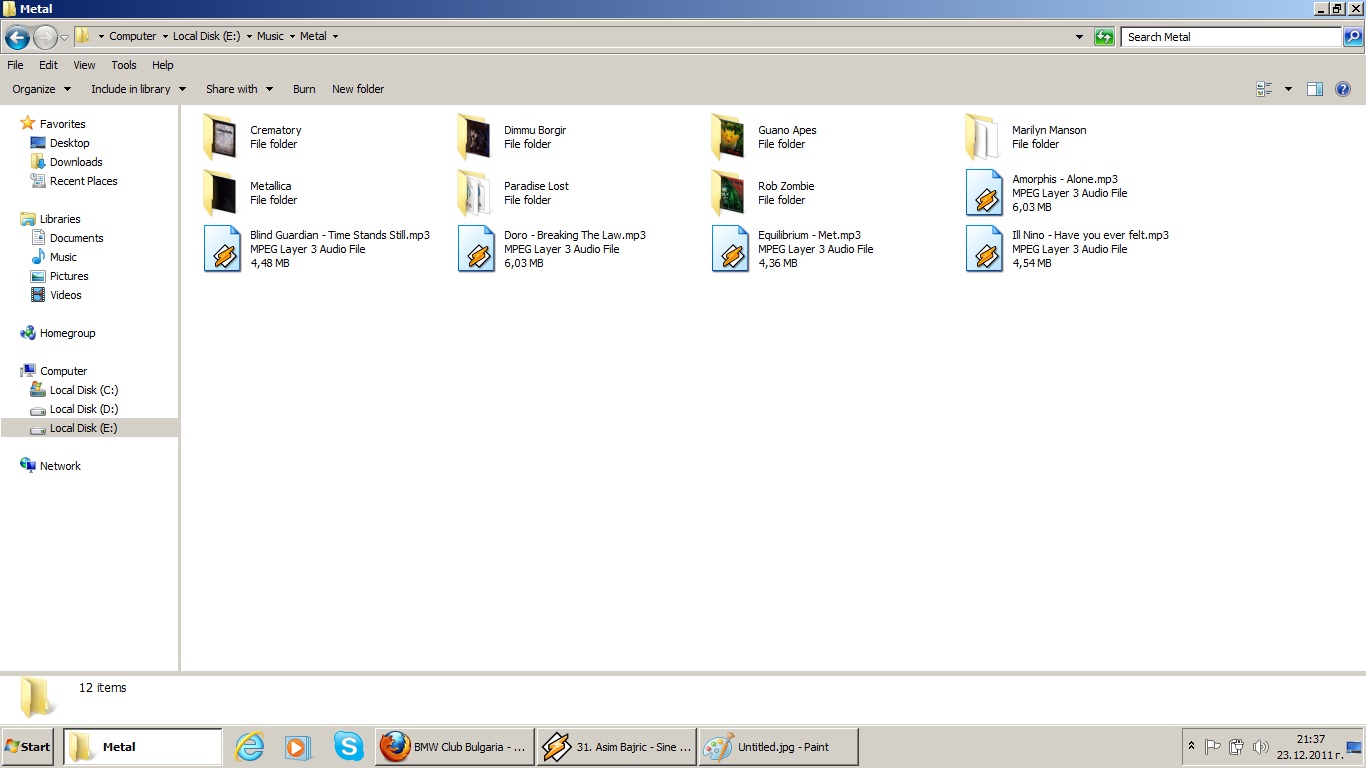Select Videos library
Viewport: 1366px width, 768px height.
(x=66, y=295)
